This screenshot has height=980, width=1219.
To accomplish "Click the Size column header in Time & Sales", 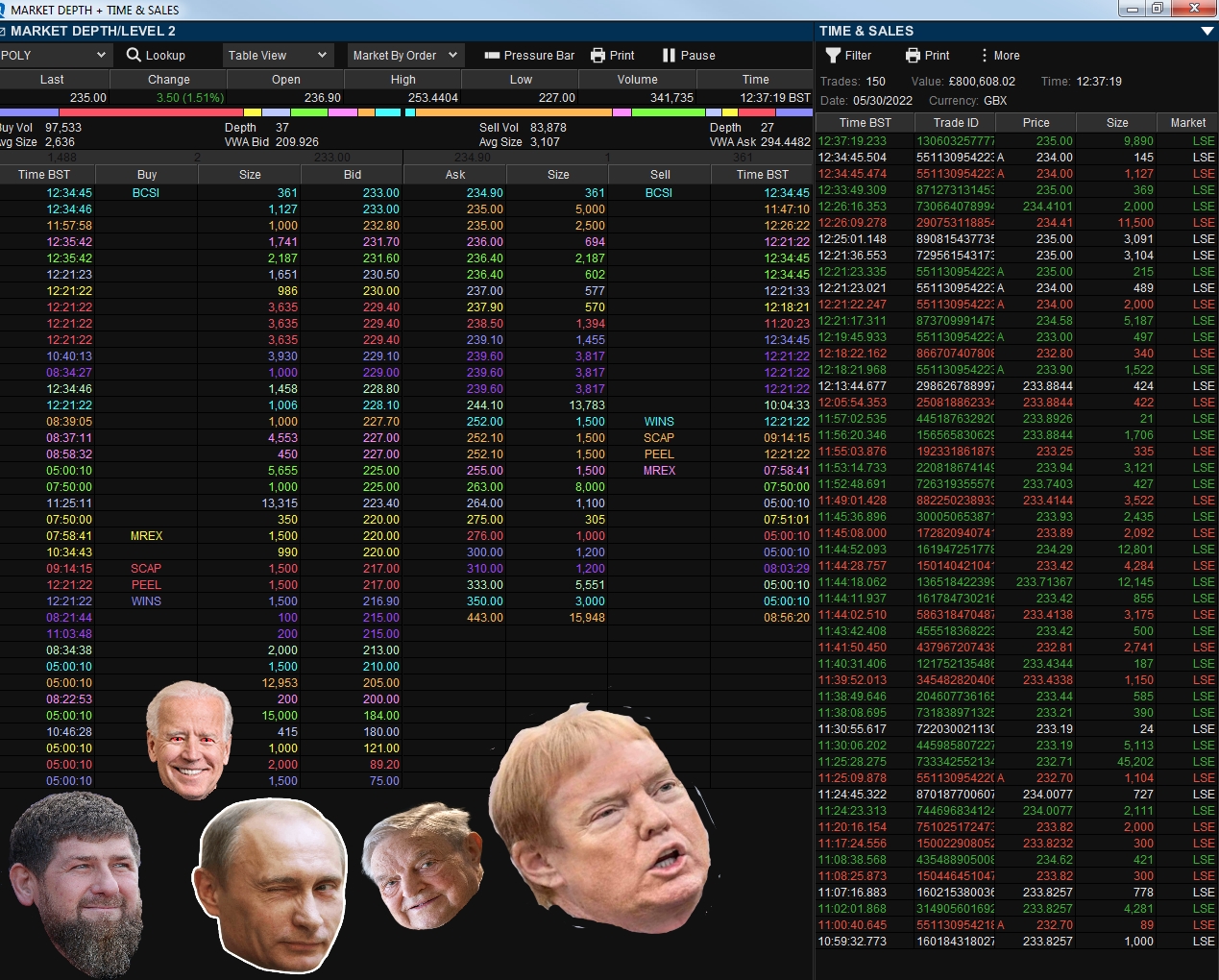I will [x=1117, y=123].
